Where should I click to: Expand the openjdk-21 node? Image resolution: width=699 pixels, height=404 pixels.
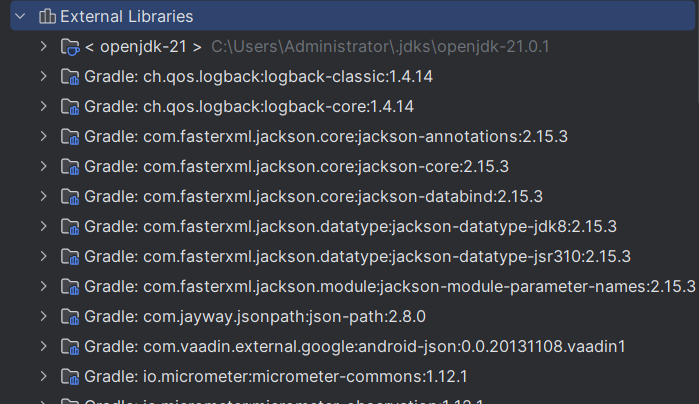click(43, 46)
